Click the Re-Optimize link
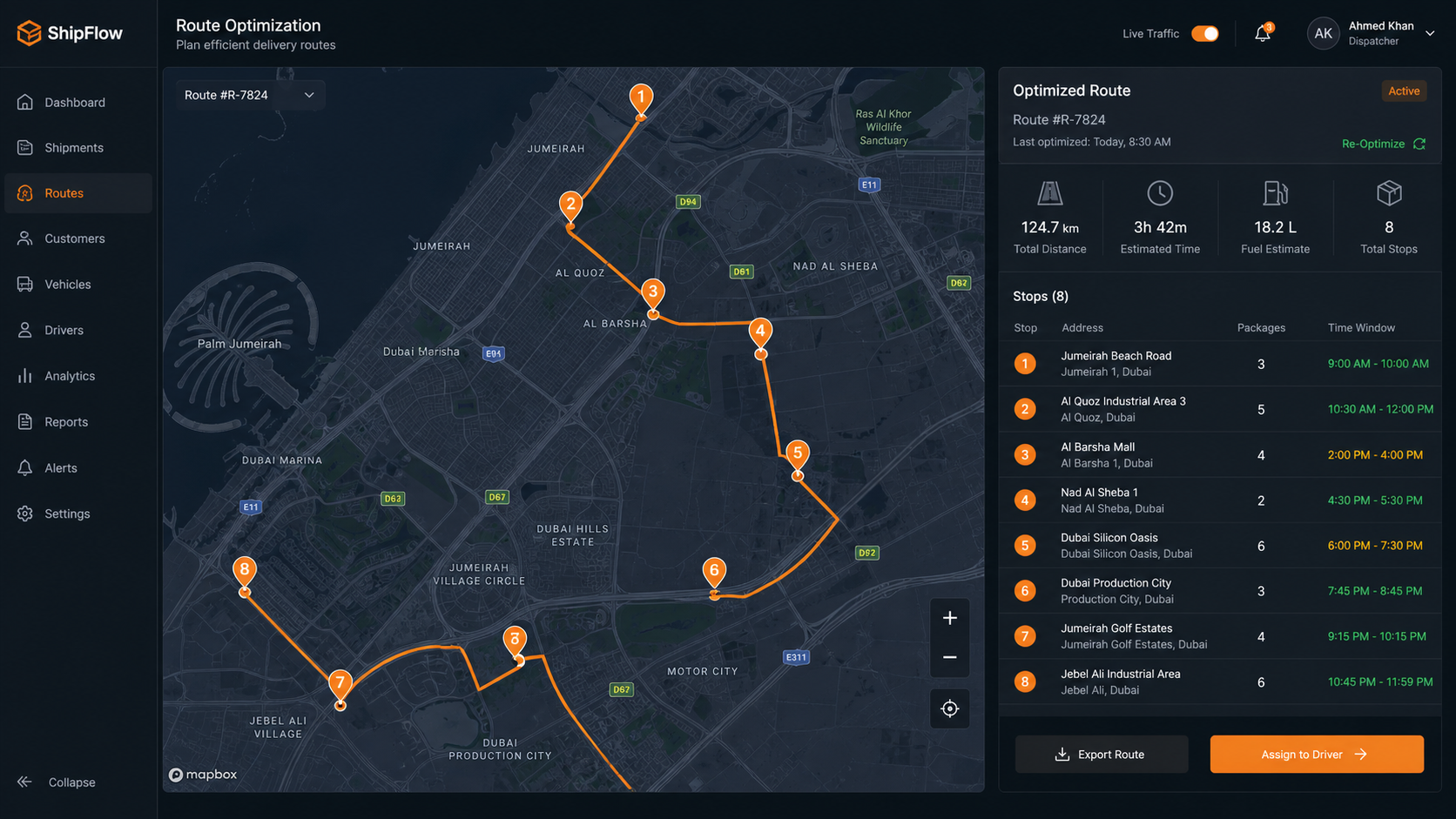The height and width of the screenshot is (819, 1456). coord(1383,144)
